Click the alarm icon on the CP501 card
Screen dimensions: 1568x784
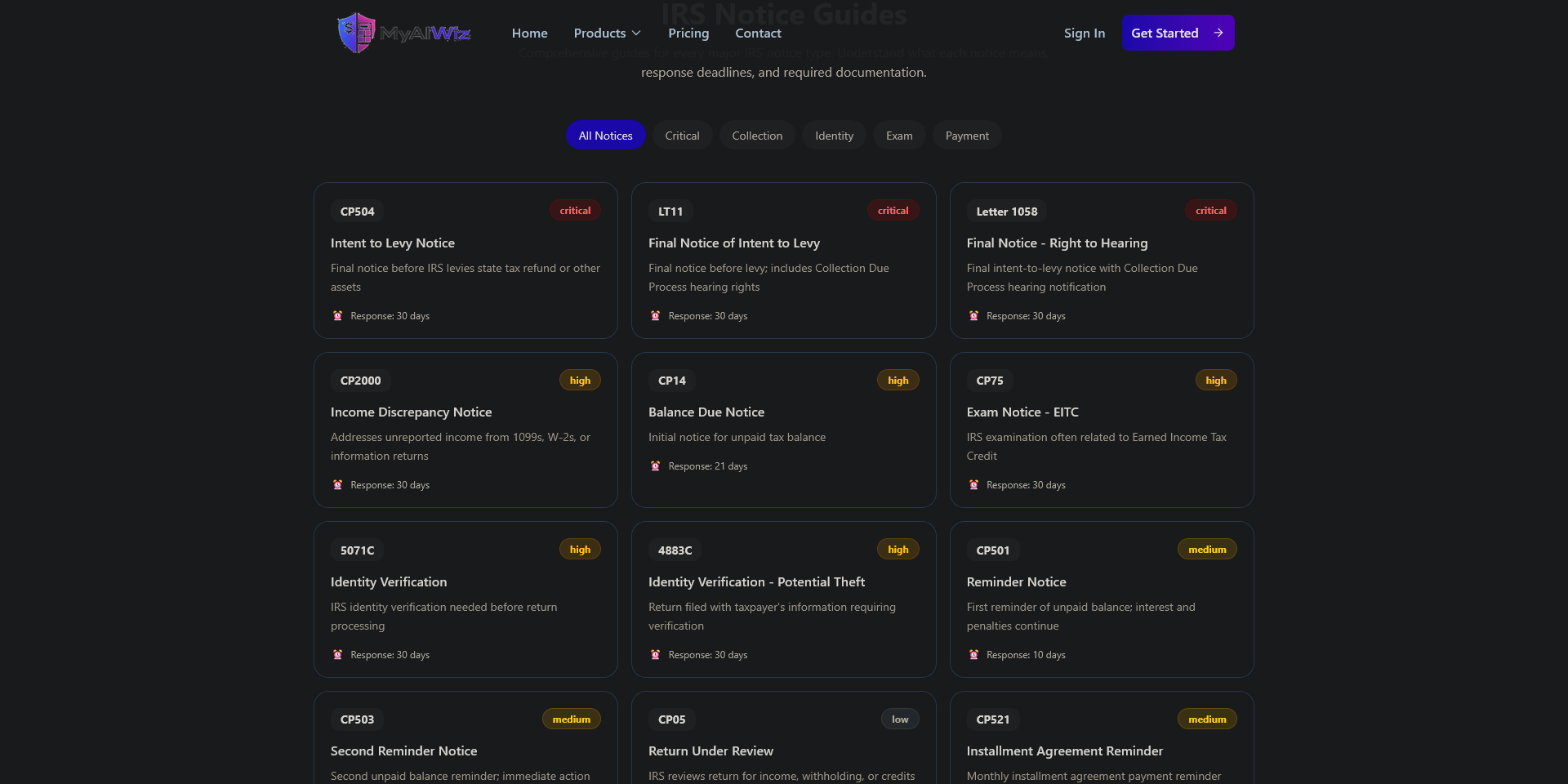(x=973, y=655)
